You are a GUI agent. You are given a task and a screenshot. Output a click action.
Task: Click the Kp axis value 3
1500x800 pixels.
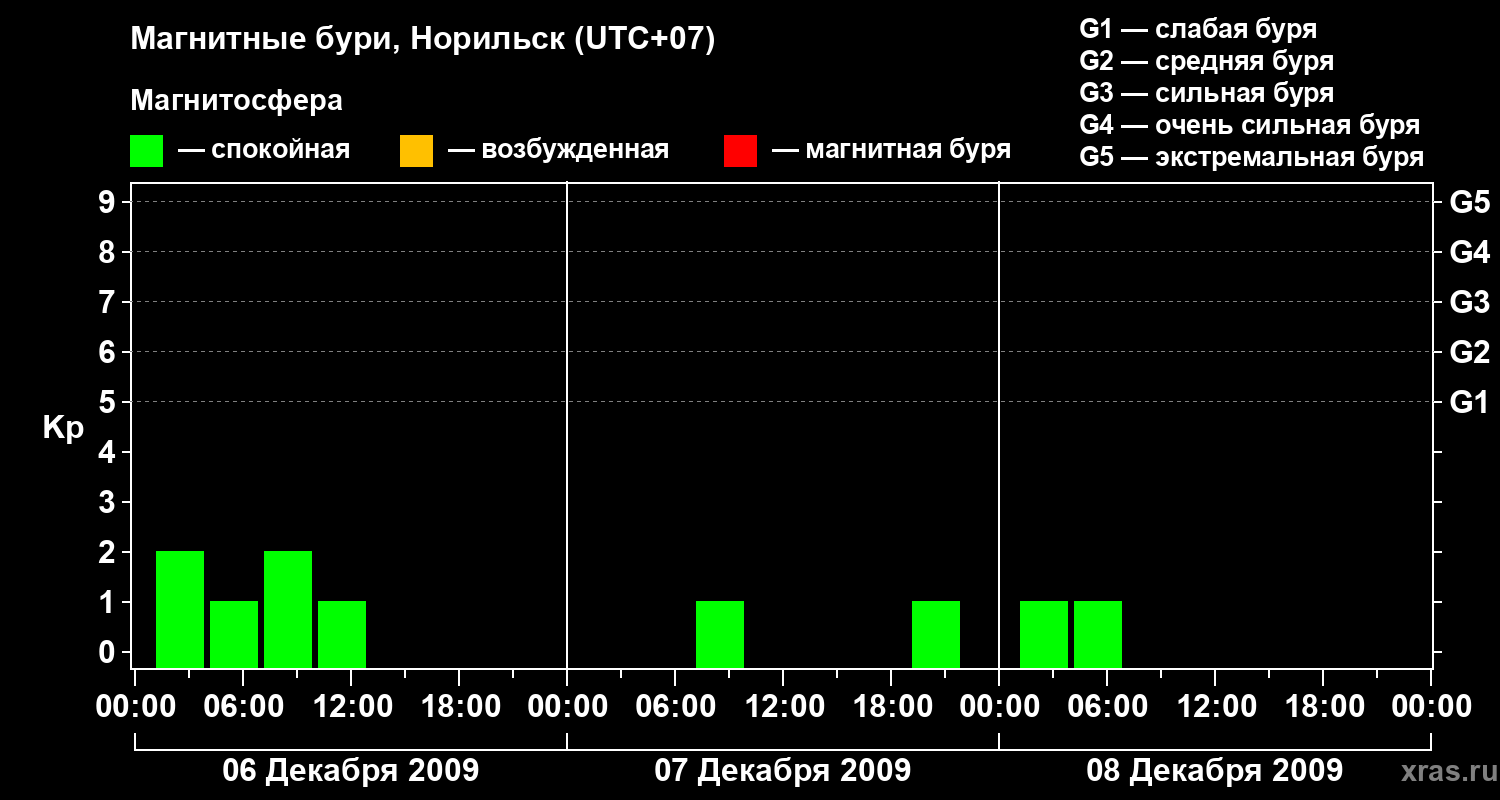coord(109,502)
